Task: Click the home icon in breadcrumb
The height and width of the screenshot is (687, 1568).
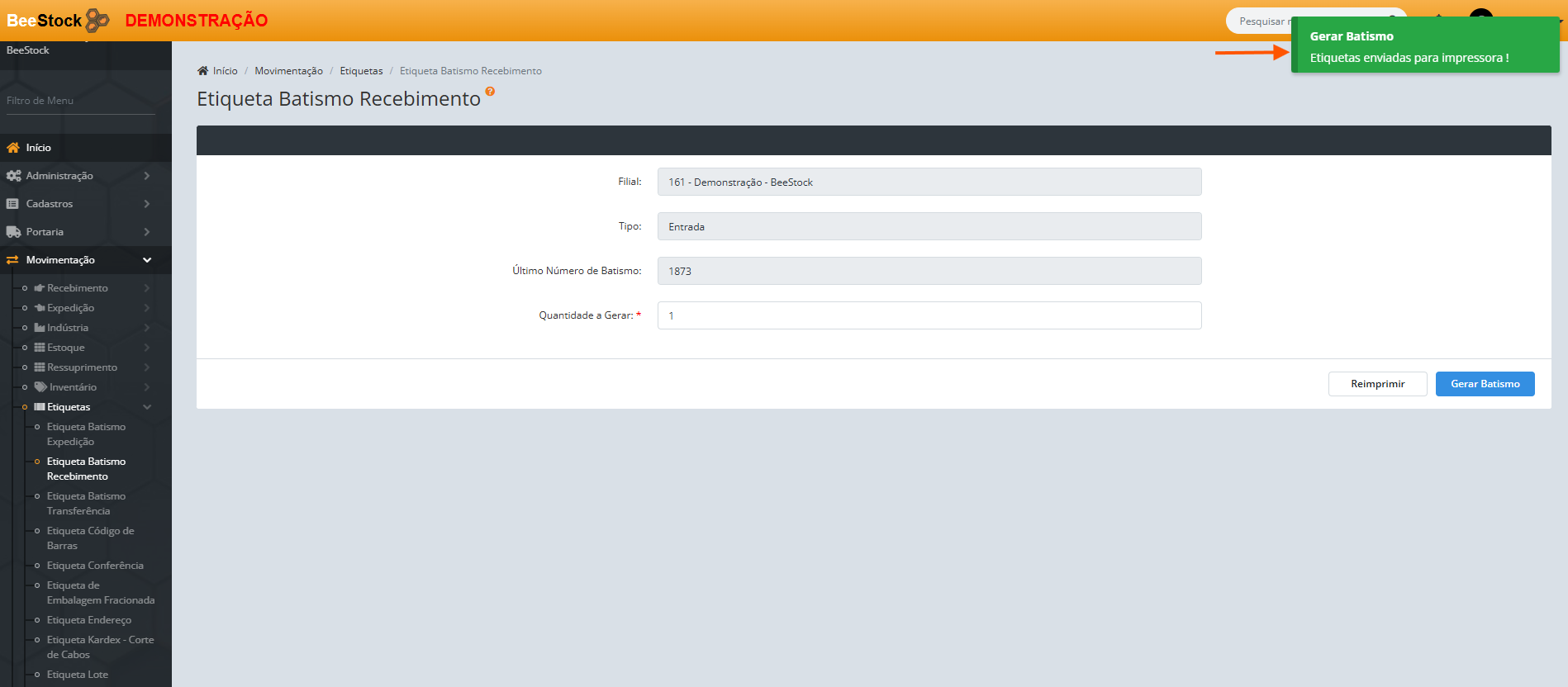Action: pos(202,71)
